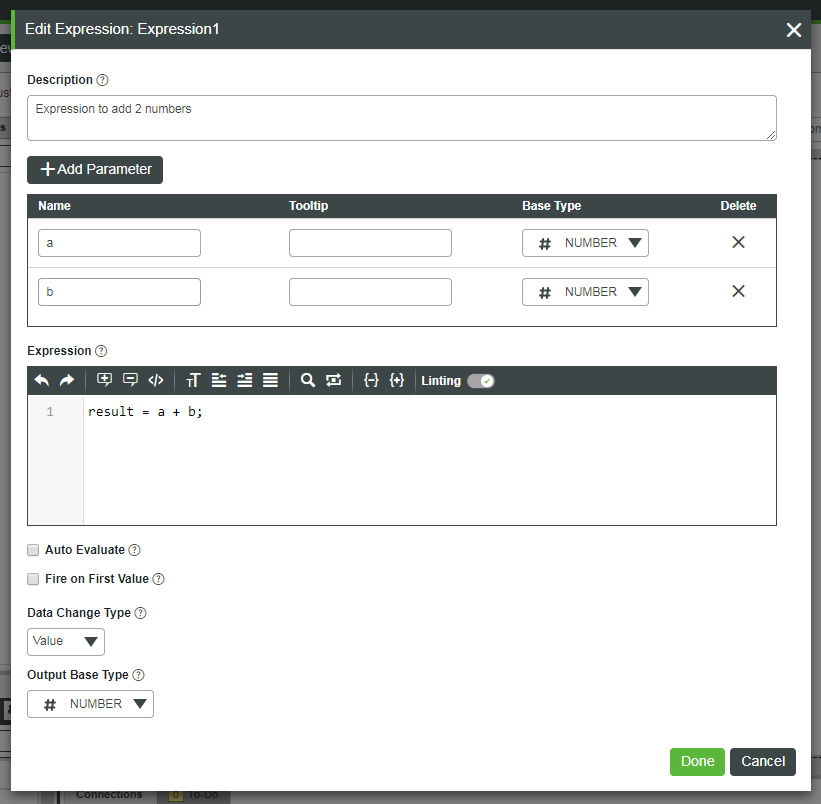Click line number 1 in the gutter
Image resolution: width=821 pixels, height=804 pixels.
pyautogui.click(x=50, y=412)
